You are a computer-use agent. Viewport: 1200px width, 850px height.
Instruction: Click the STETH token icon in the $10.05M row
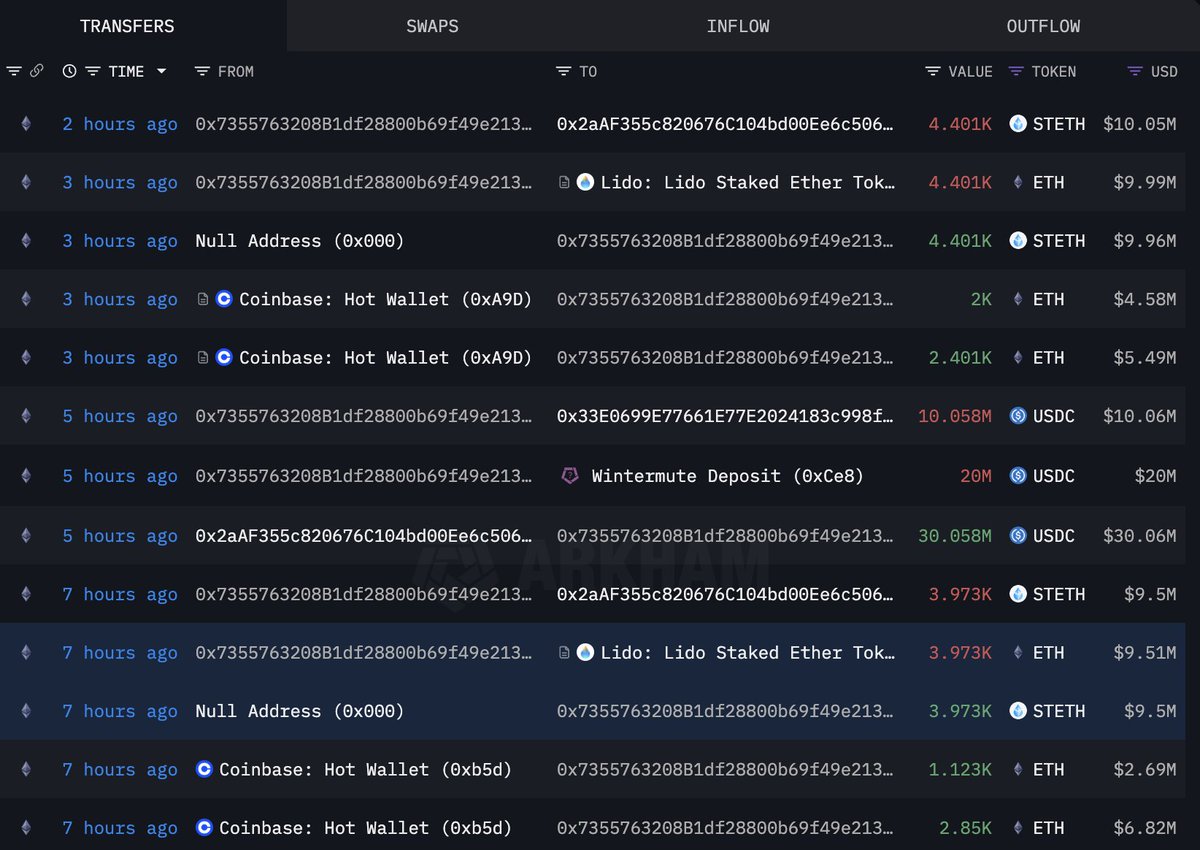pos(1018,124)
